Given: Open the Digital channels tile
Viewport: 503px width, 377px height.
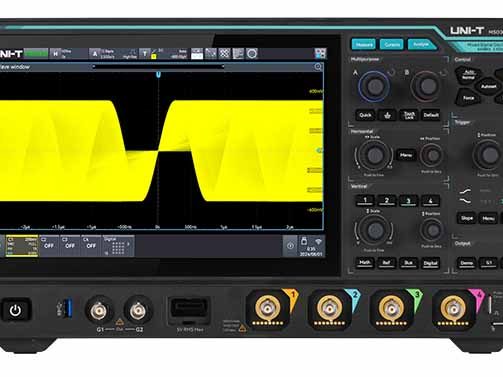Looking at the screenshot, I should tap(118, 246).
